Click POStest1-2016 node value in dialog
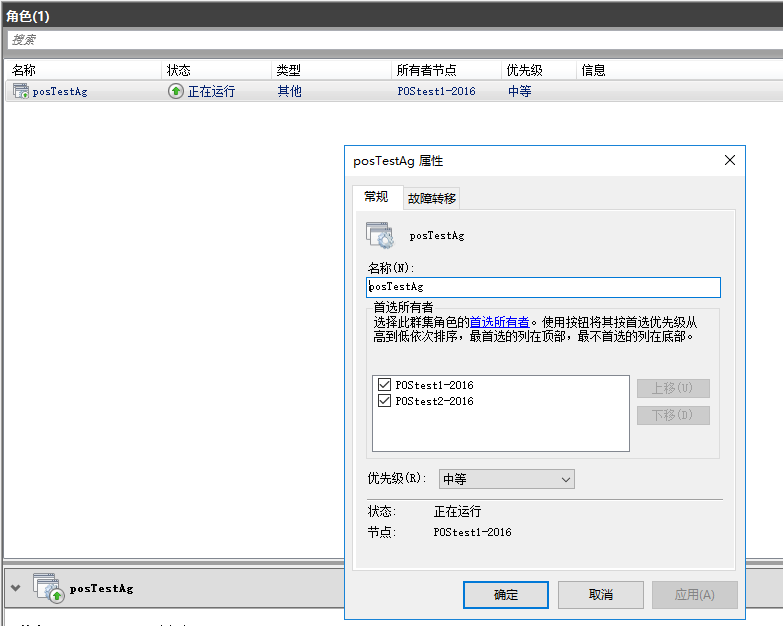 [472, 532]
